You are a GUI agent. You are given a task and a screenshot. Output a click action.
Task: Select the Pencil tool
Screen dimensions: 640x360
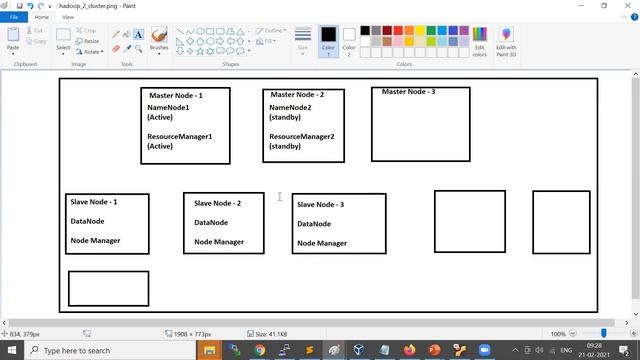pos(116,35)
